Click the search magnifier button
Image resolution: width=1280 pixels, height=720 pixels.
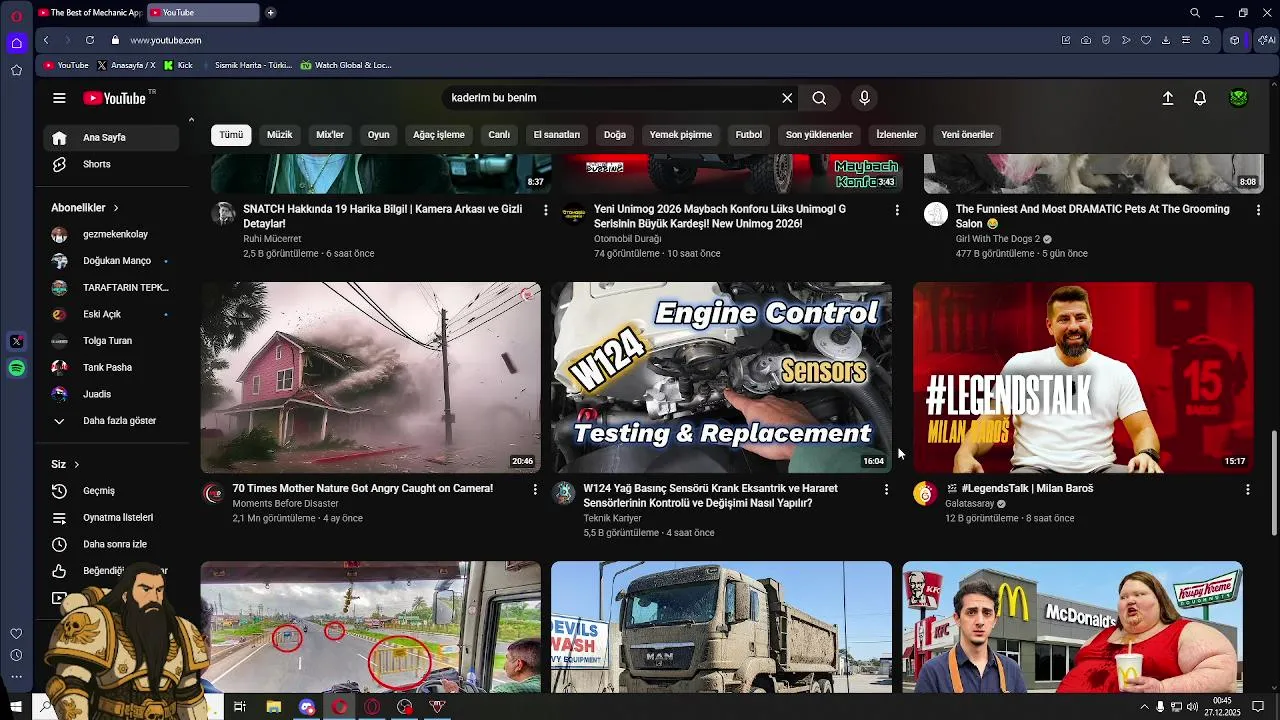pos(819,98)
